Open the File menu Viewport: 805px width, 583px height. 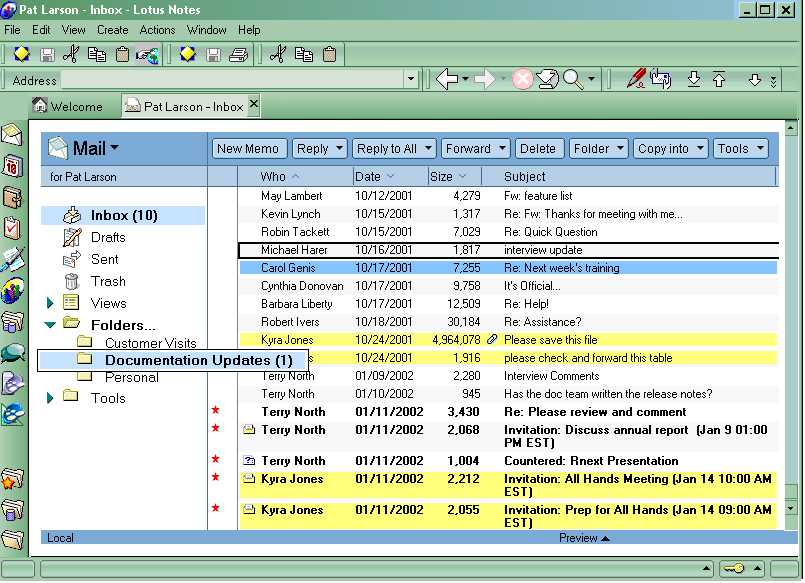[12, 30]
